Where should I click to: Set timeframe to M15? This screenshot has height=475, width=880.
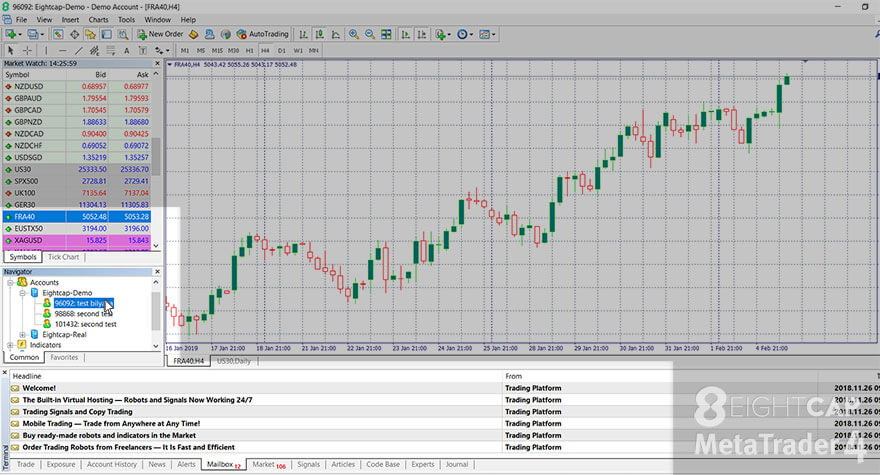point(217,51)
